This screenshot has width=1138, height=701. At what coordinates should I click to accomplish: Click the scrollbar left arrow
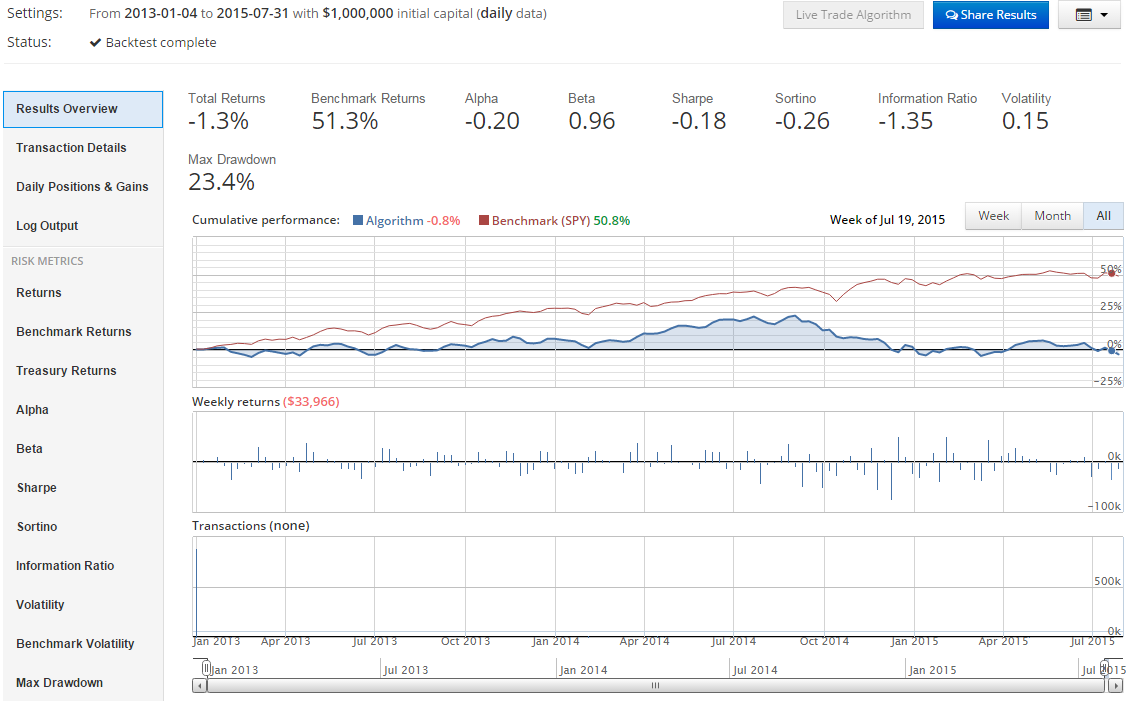pos(200,686)
